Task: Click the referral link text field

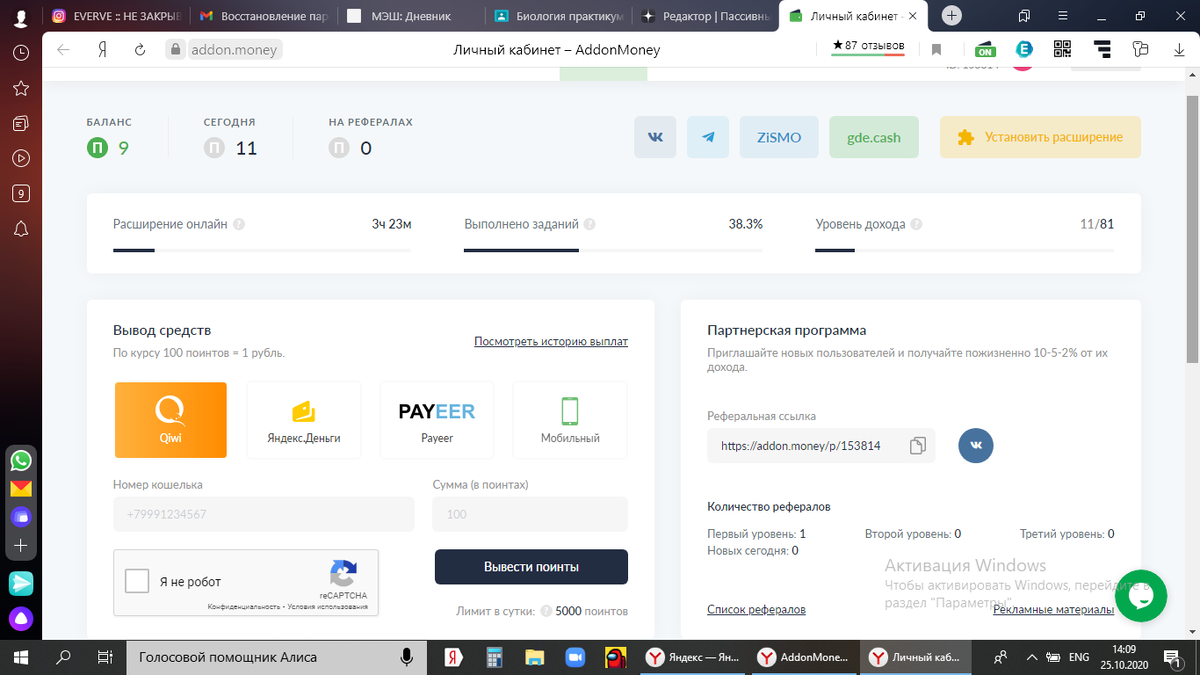Action: pyautogui.click(x=821, y=446)
